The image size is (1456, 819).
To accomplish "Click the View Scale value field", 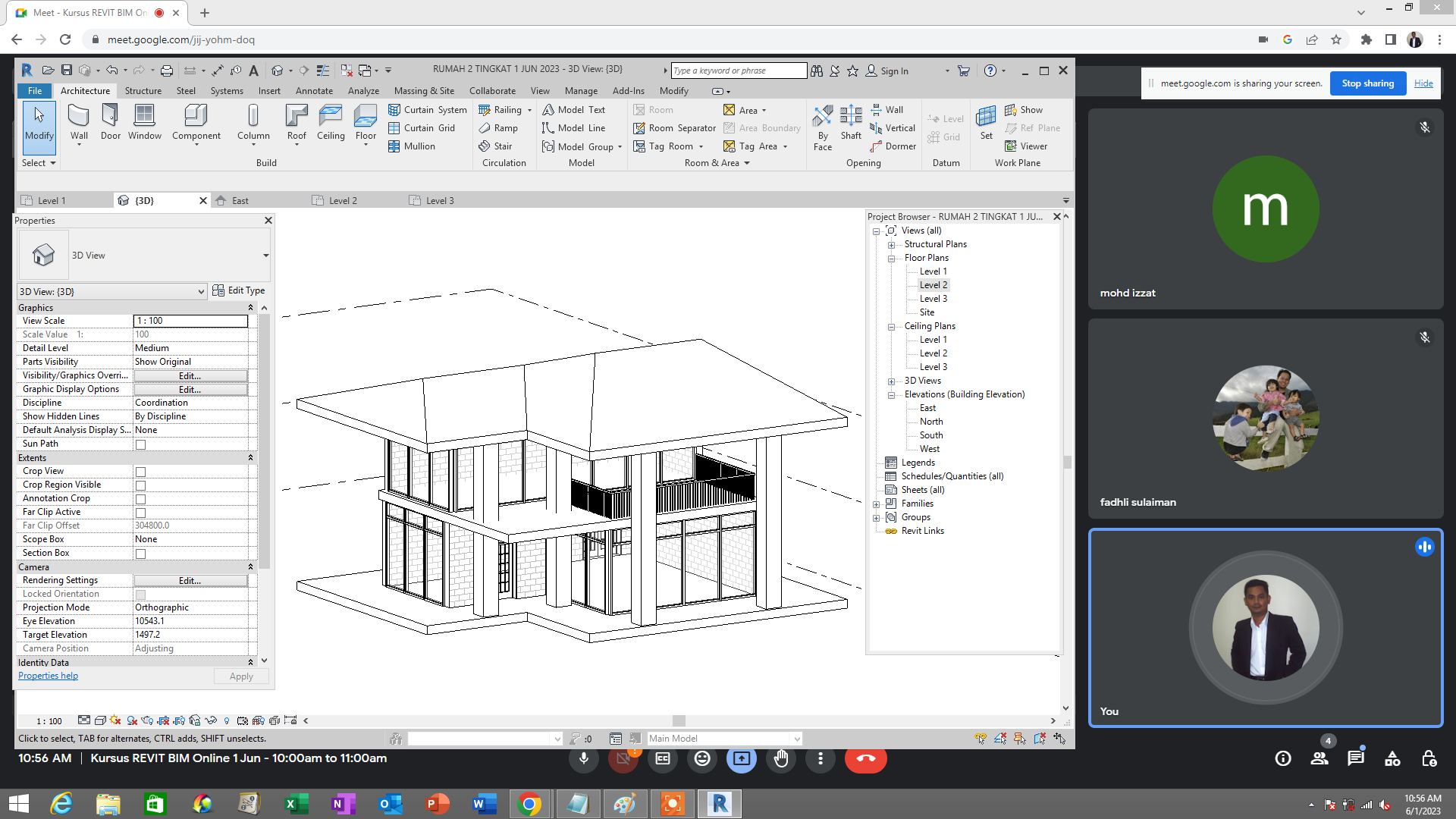I will [190, 321].
